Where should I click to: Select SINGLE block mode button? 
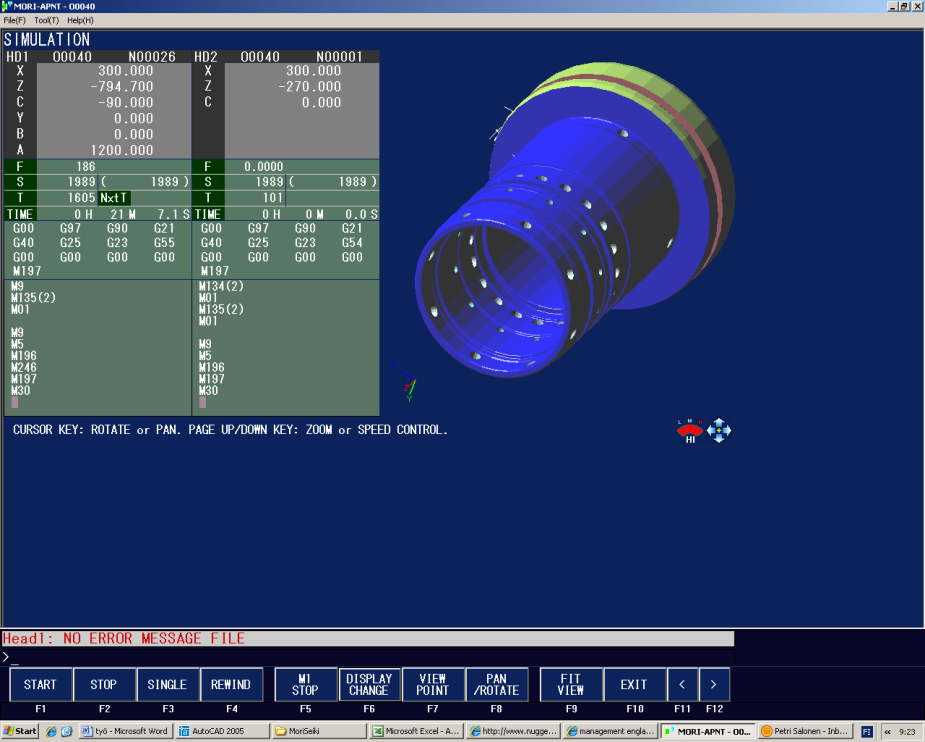pyautogui.click(x=168, y=685)
